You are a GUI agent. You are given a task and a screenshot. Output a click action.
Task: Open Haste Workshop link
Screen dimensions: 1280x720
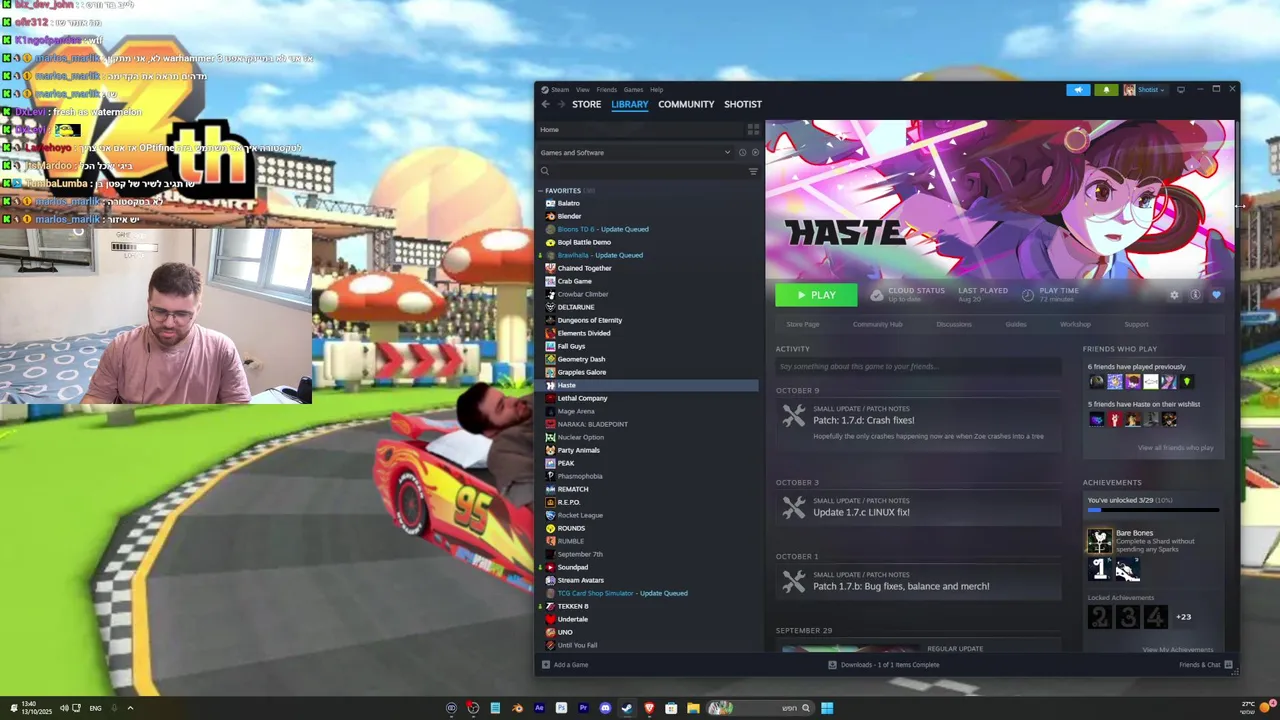(x=1076, y=324)
